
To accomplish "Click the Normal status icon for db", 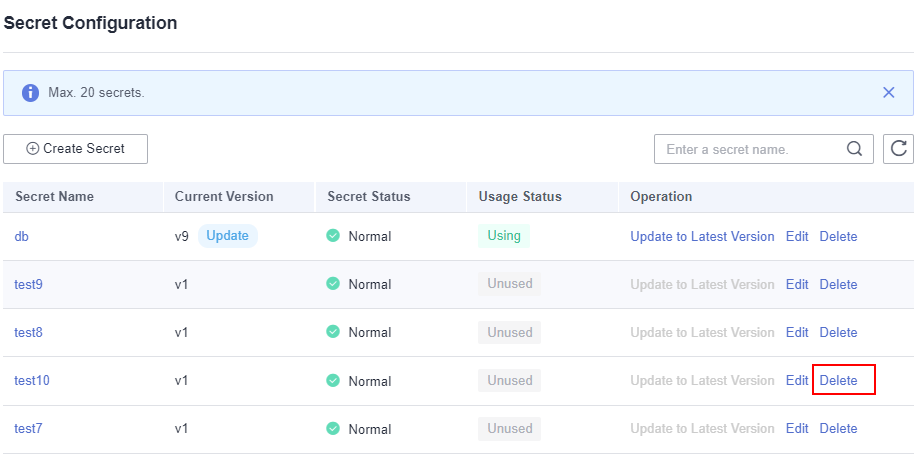I will pyautogui.click(x=333, y=237).
